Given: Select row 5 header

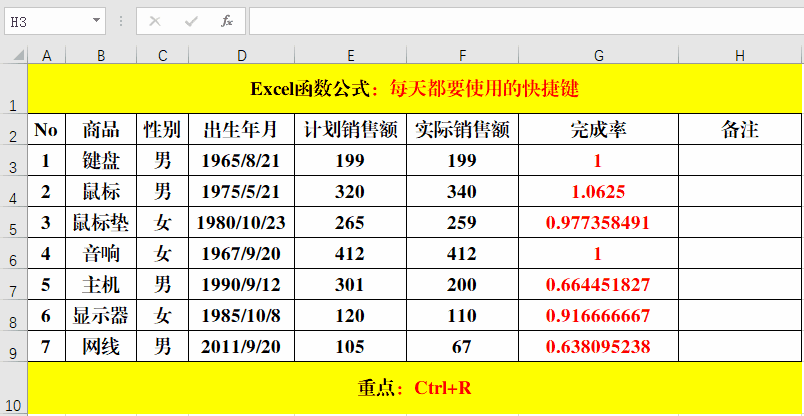Looking at the screenshot, I should (x=14, y=222).
